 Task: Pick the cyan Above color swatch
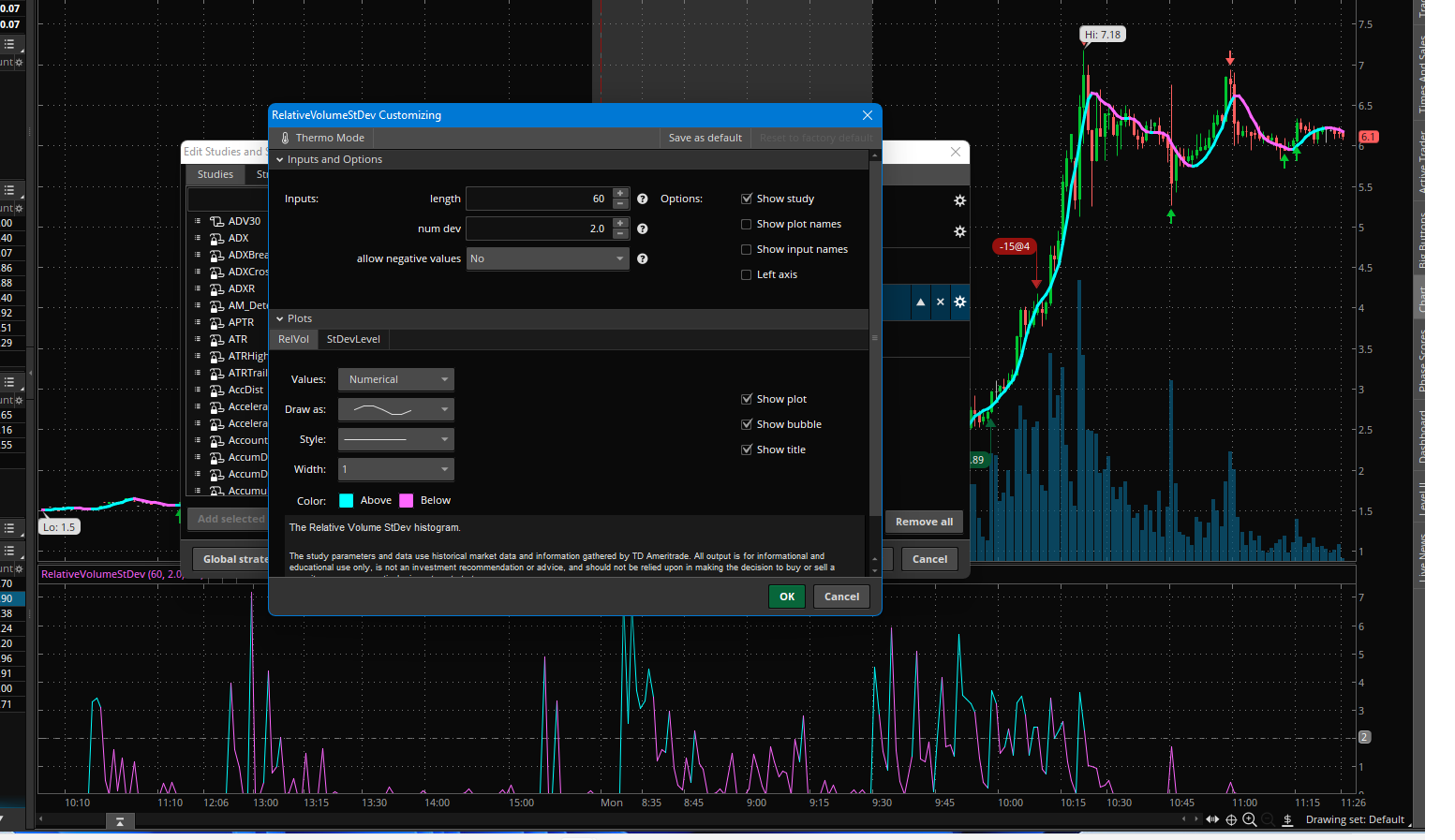coord(347,500)
